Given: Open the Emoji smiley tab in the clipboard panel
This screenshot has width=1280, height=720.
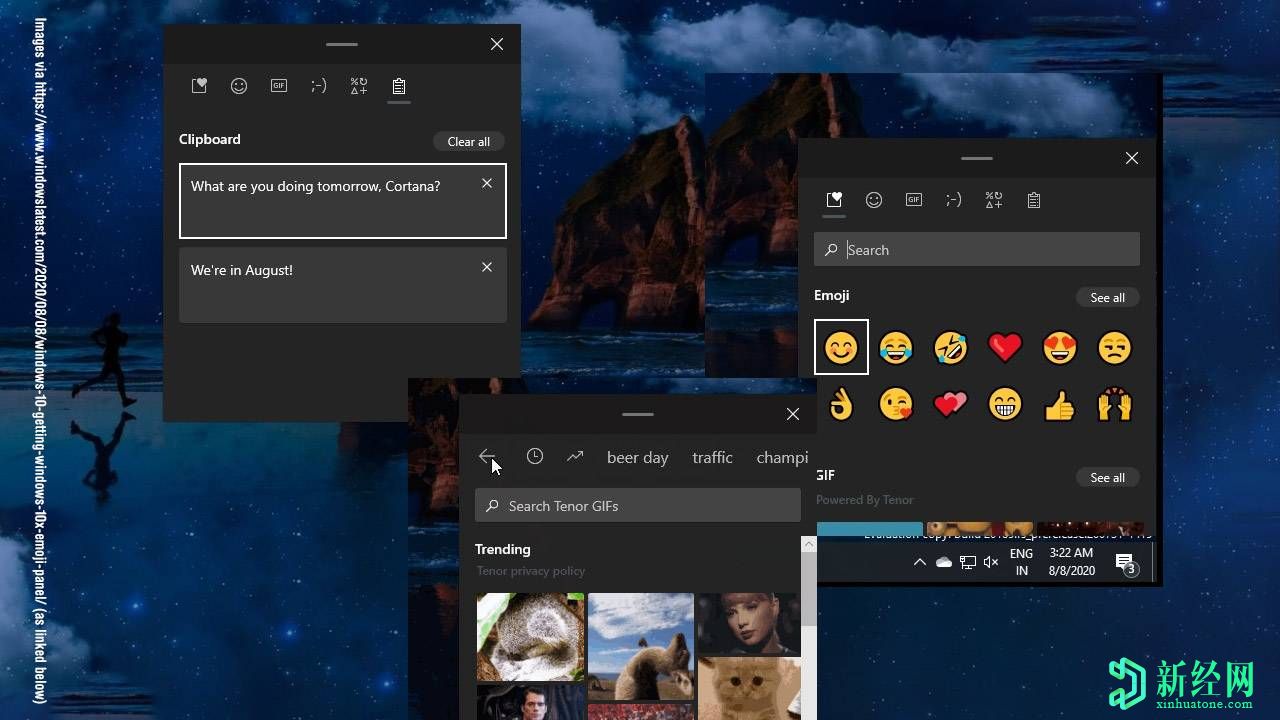Looking at the screenshot, I should (x=239, y=86).
